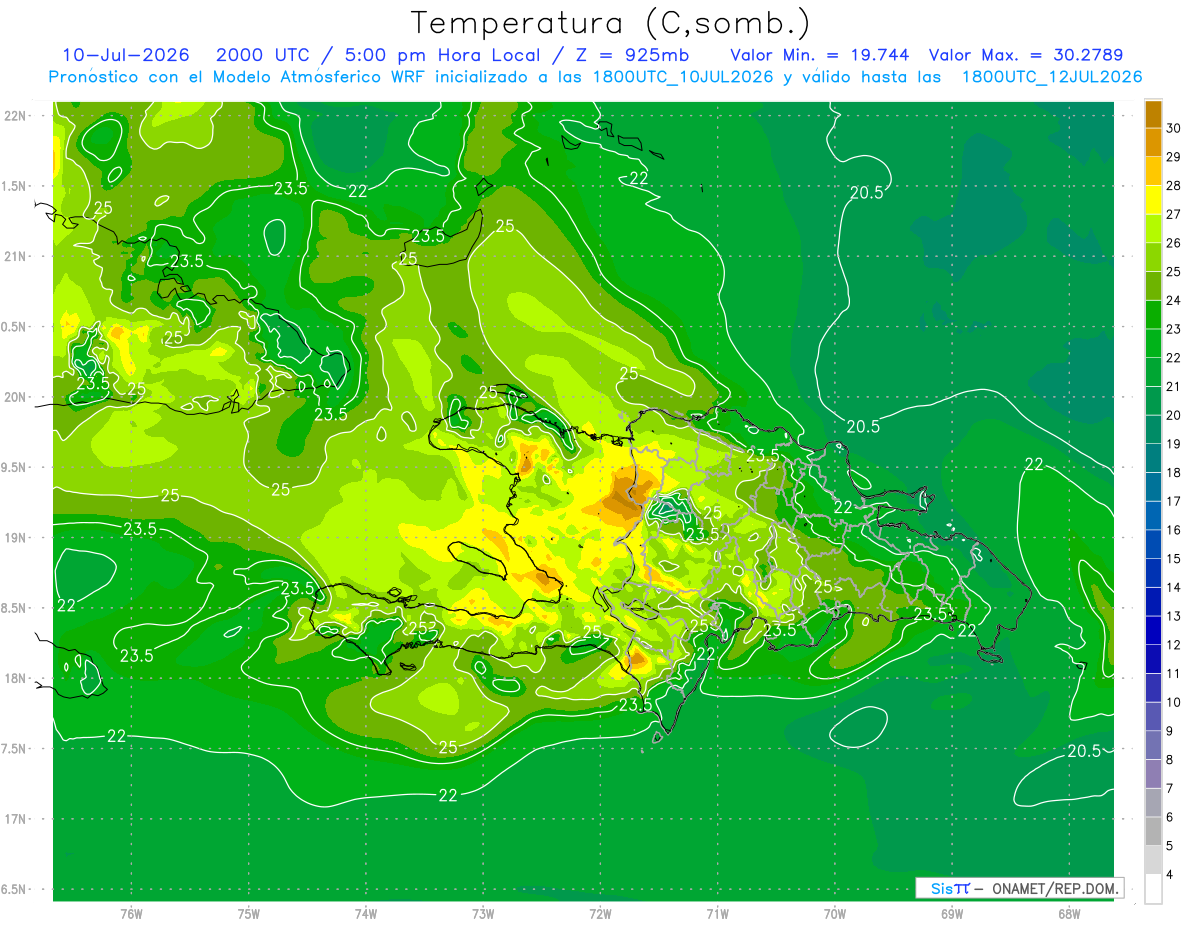
Task: Click the '18N' latitude axis label
Action: [x=15, y=678]
